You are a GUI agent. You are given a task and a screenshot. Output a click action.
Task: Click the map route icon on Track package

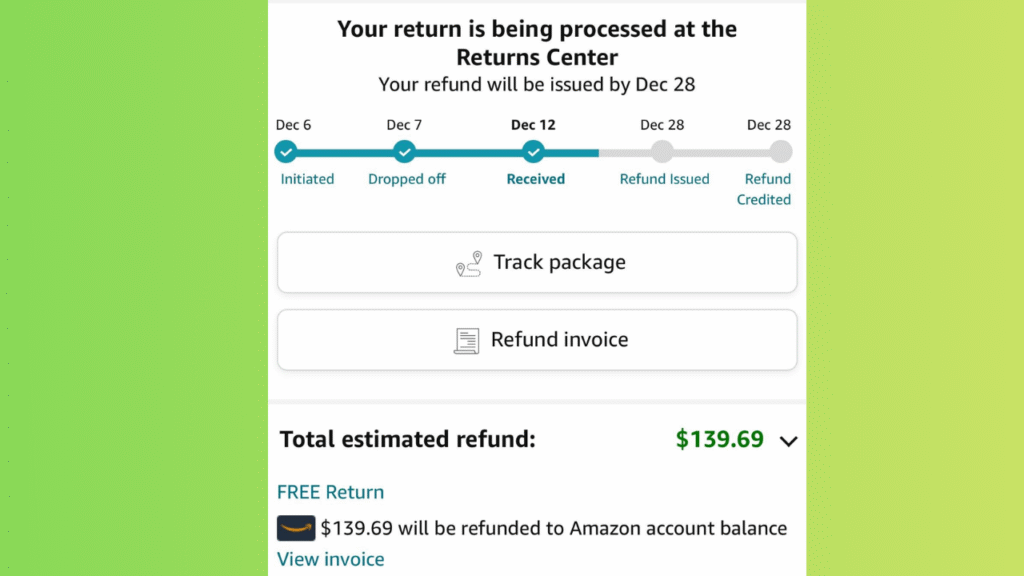(468, 263)
